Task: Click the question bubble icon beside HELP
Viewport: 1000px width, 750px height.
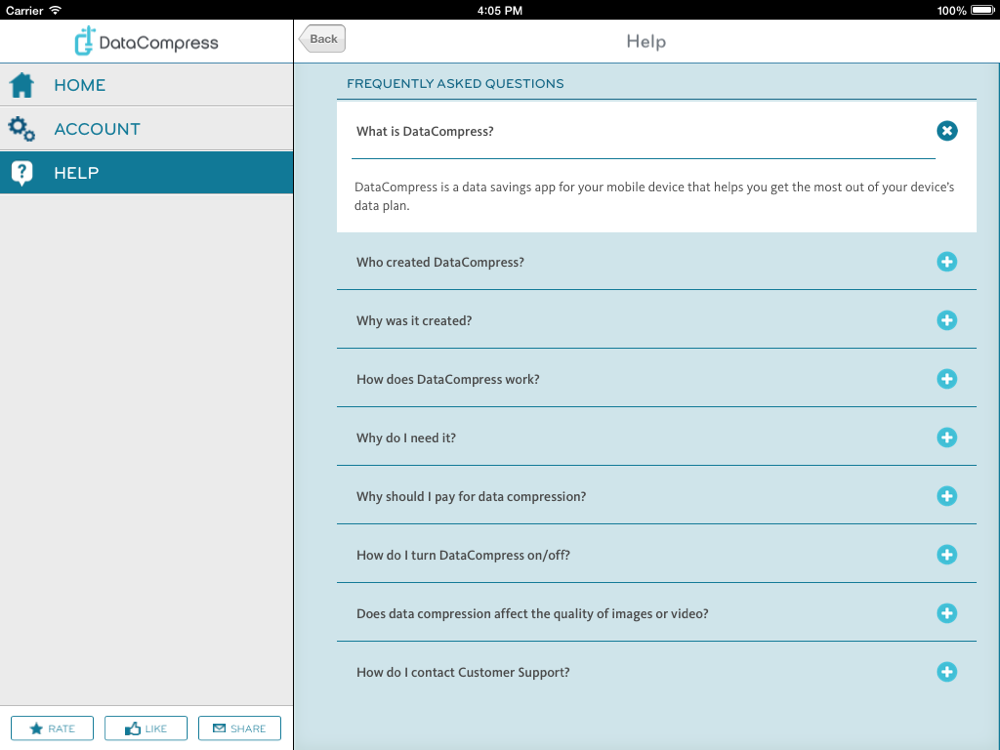Action: click(x=22, y=173)
